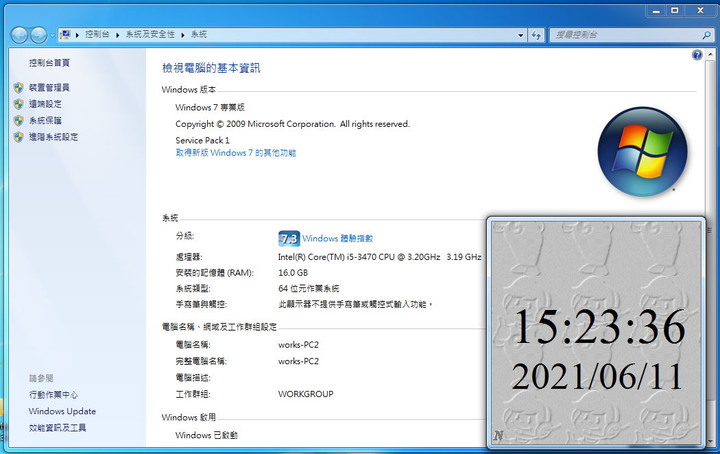720x454 pixels.
Task: Click the works-PC2 value beside 電腦名稱
Action: (x=298, y=345)
